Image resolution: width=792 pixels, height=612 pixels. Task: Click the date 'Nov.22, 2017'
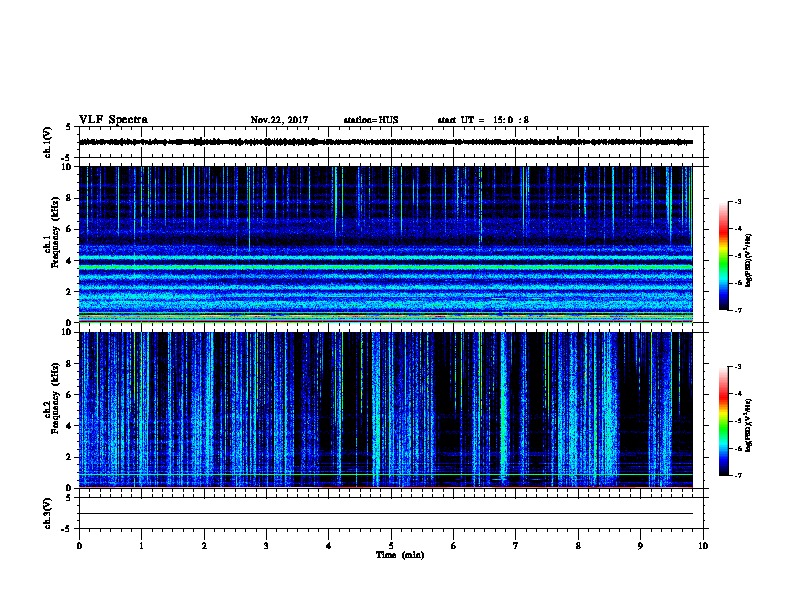[x=279, y=120]
